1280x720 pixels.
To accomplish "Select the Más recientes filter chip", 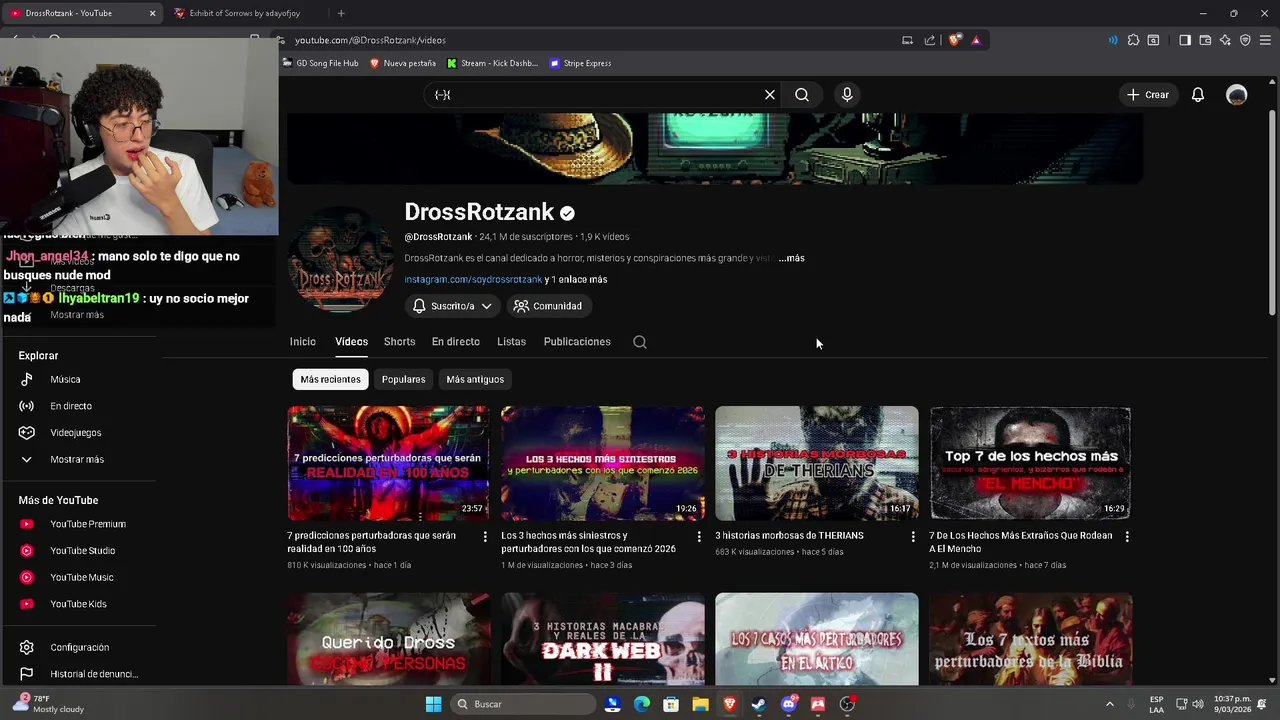I will tap(330, 379).
